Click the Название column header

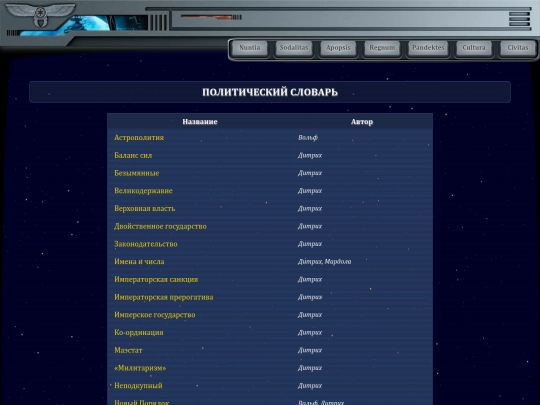(200, 122)
